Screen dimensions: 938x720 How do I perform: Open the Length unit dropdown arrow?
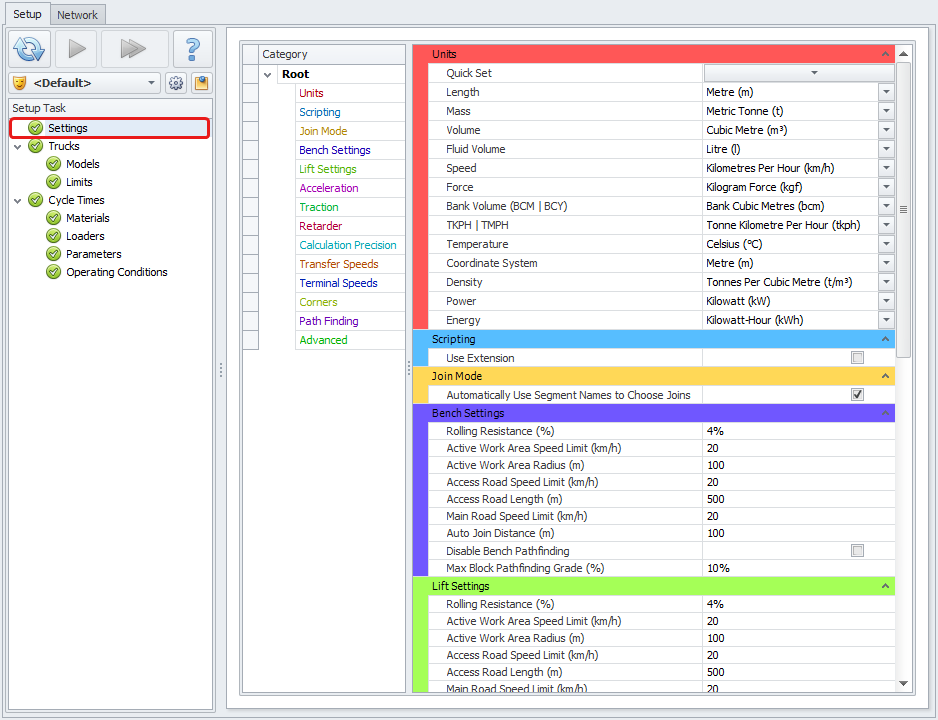pos(886,92)
